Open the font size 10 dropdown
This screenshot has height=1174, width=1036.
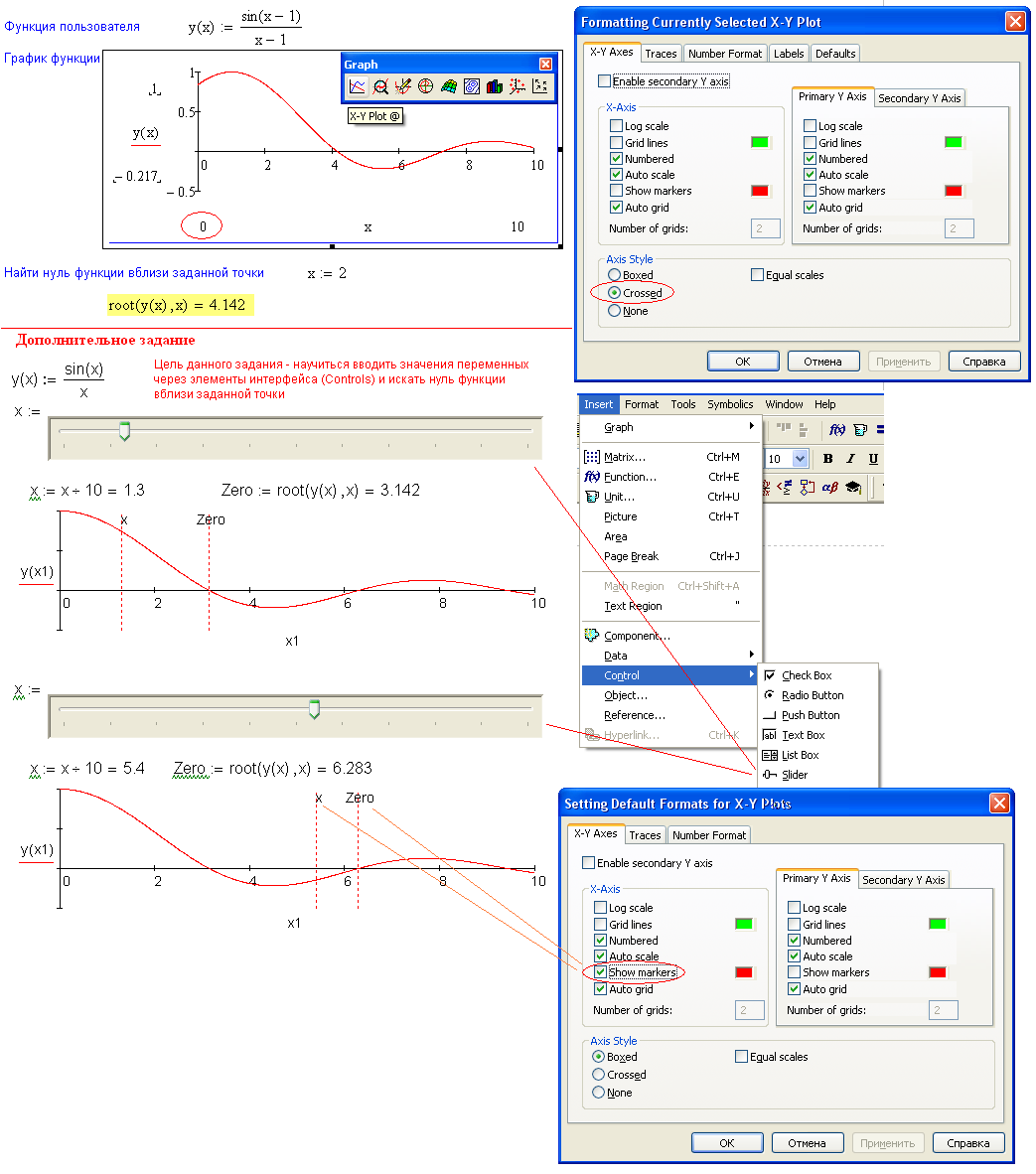[801, 458]
